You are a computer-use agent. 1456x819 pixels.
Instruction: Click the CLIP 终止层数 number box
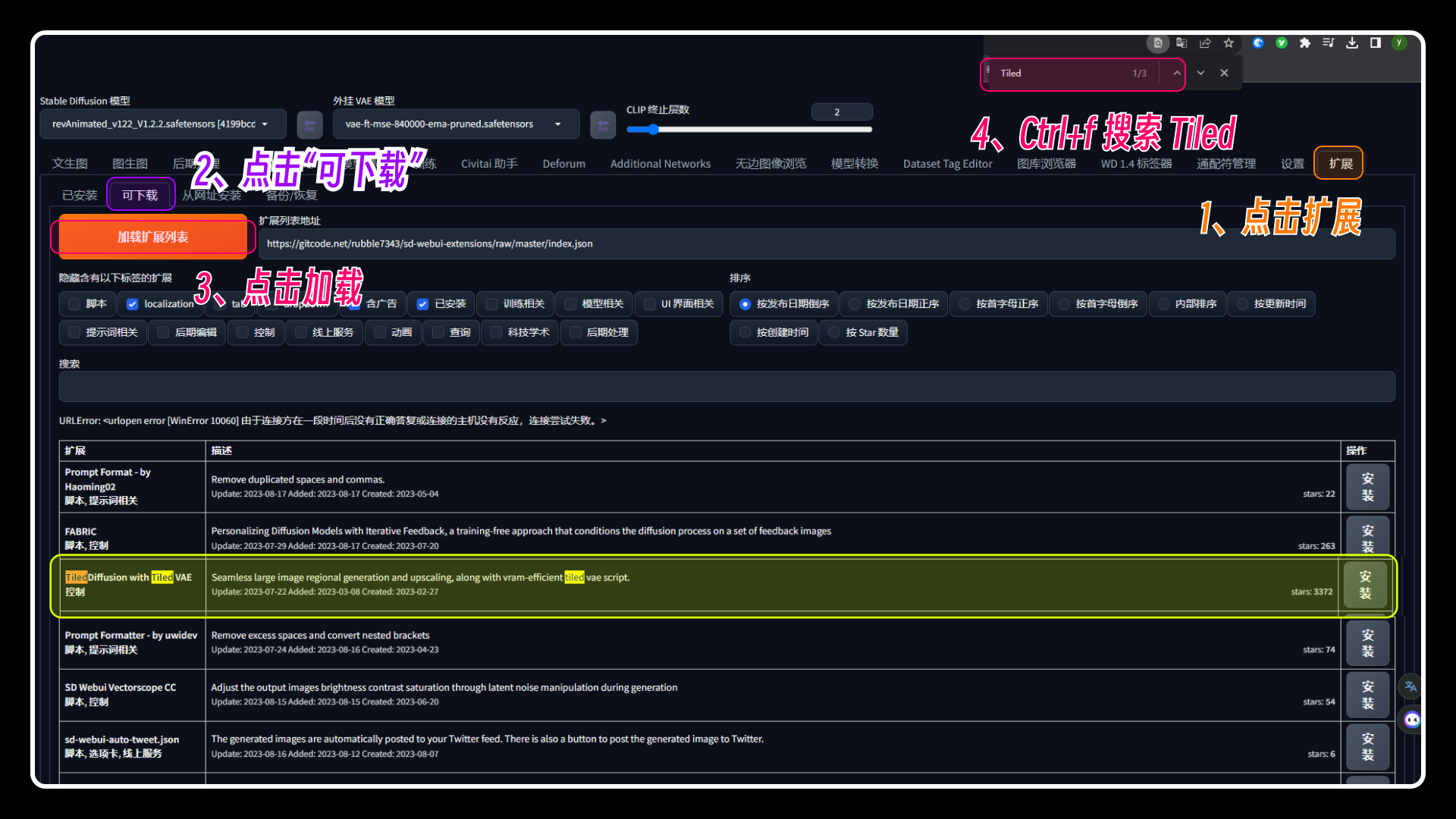842,112
